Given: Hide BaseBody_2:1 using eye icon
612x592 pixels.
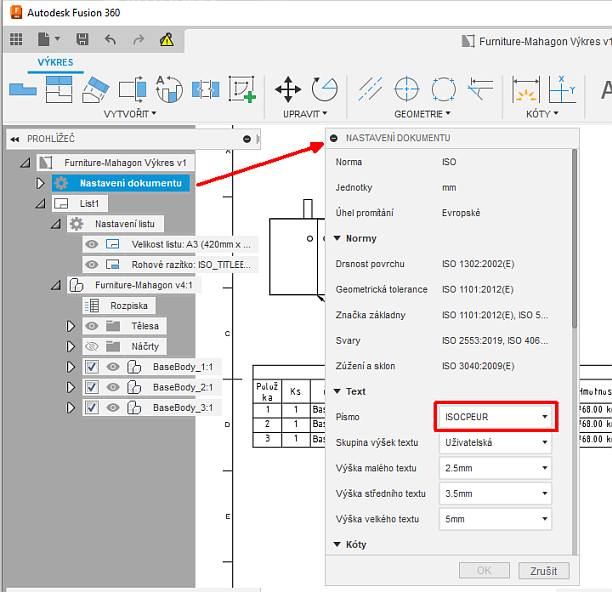Looking at the screenshot, I should tap(113, 387).
